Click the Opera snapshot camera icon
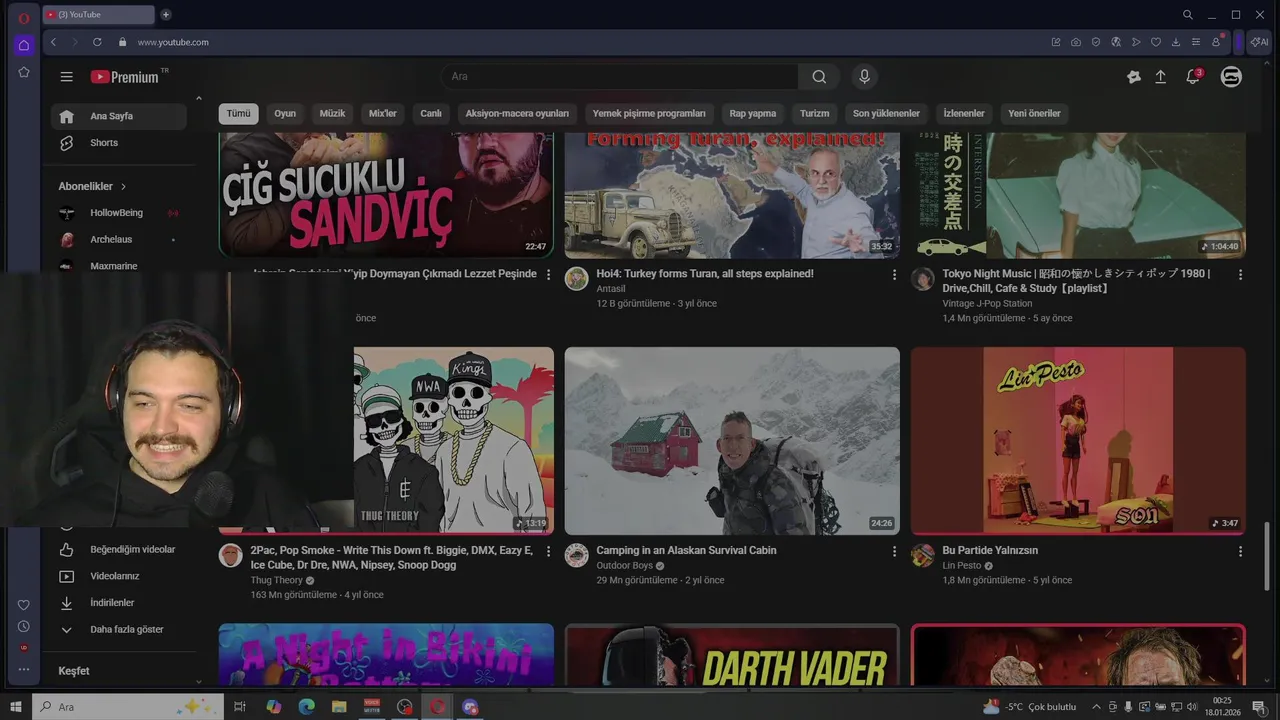 [x=1075, y=42]
